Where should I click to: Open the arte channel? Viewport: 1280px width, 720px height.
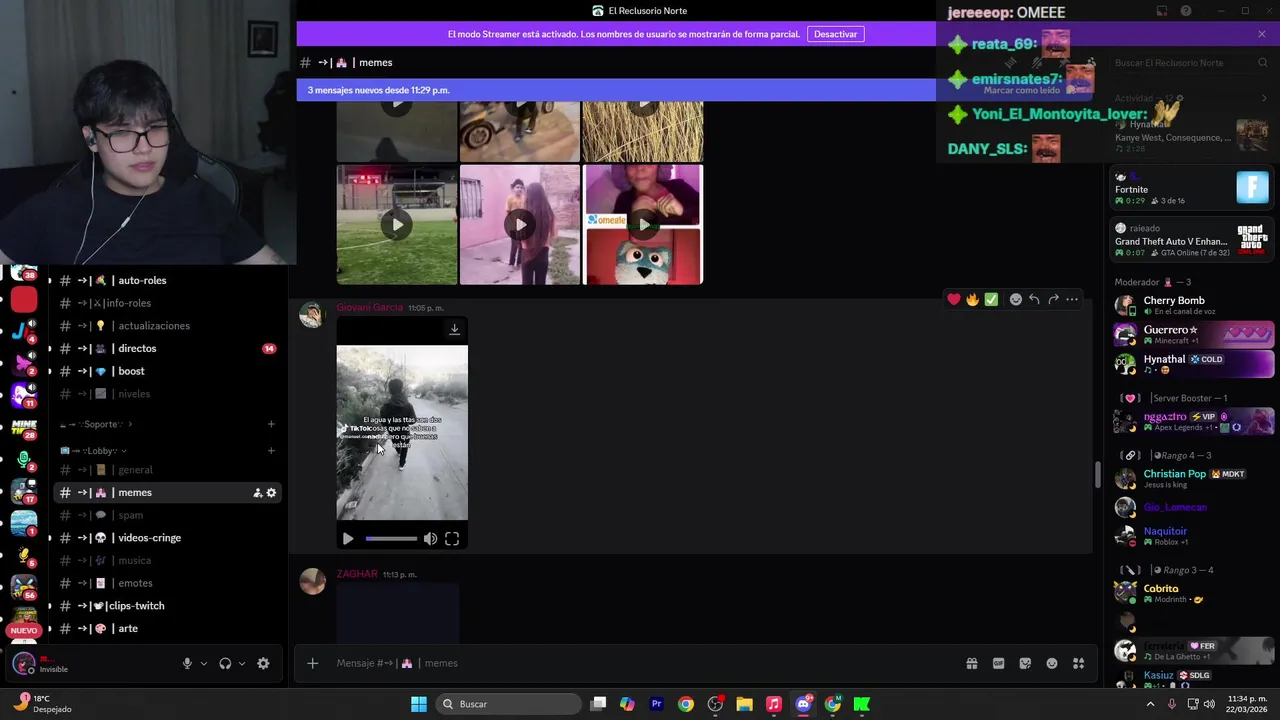pyautogui.click(x=166, y=629)
